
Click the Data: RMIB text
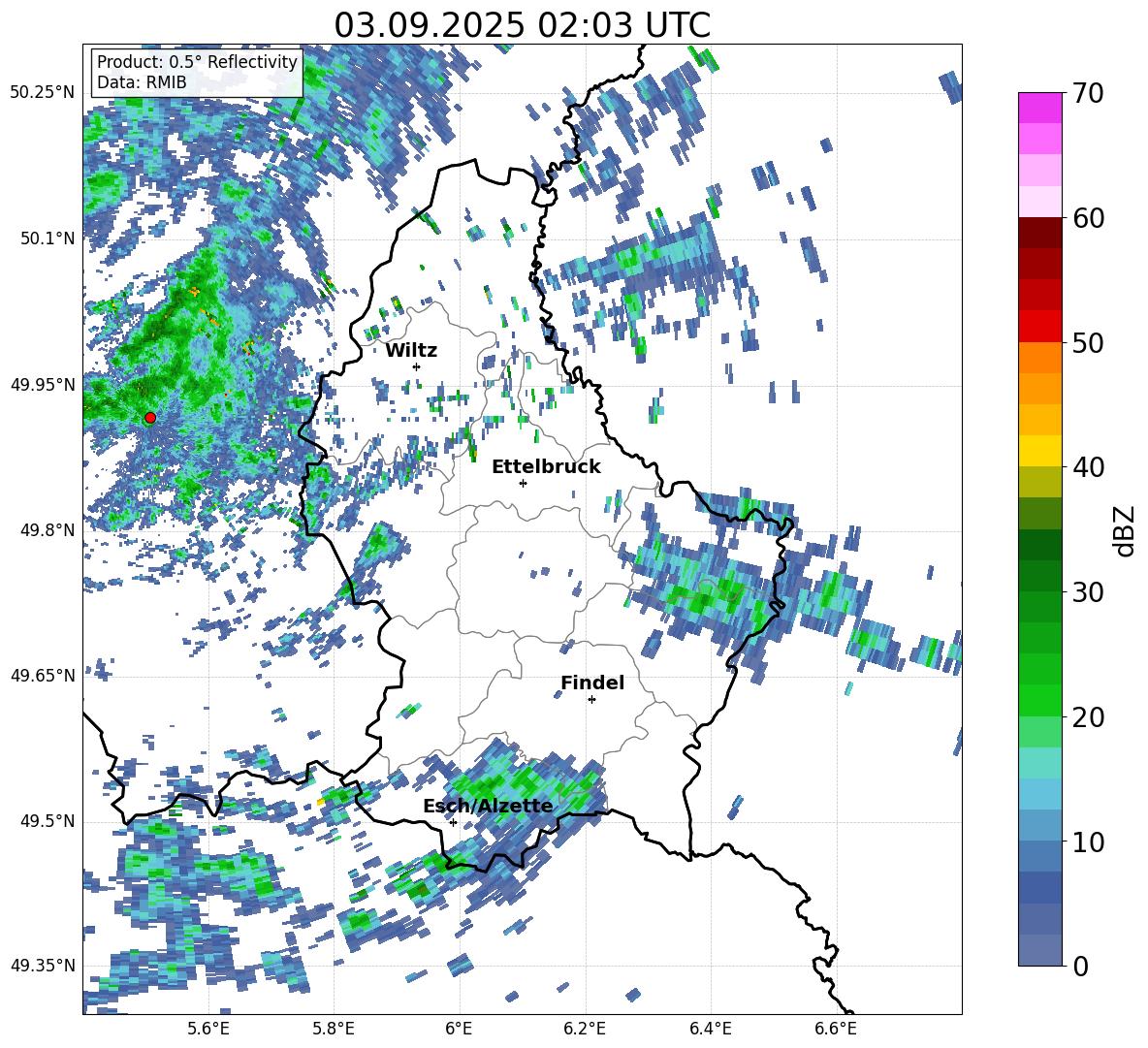(x=142, y=82)
